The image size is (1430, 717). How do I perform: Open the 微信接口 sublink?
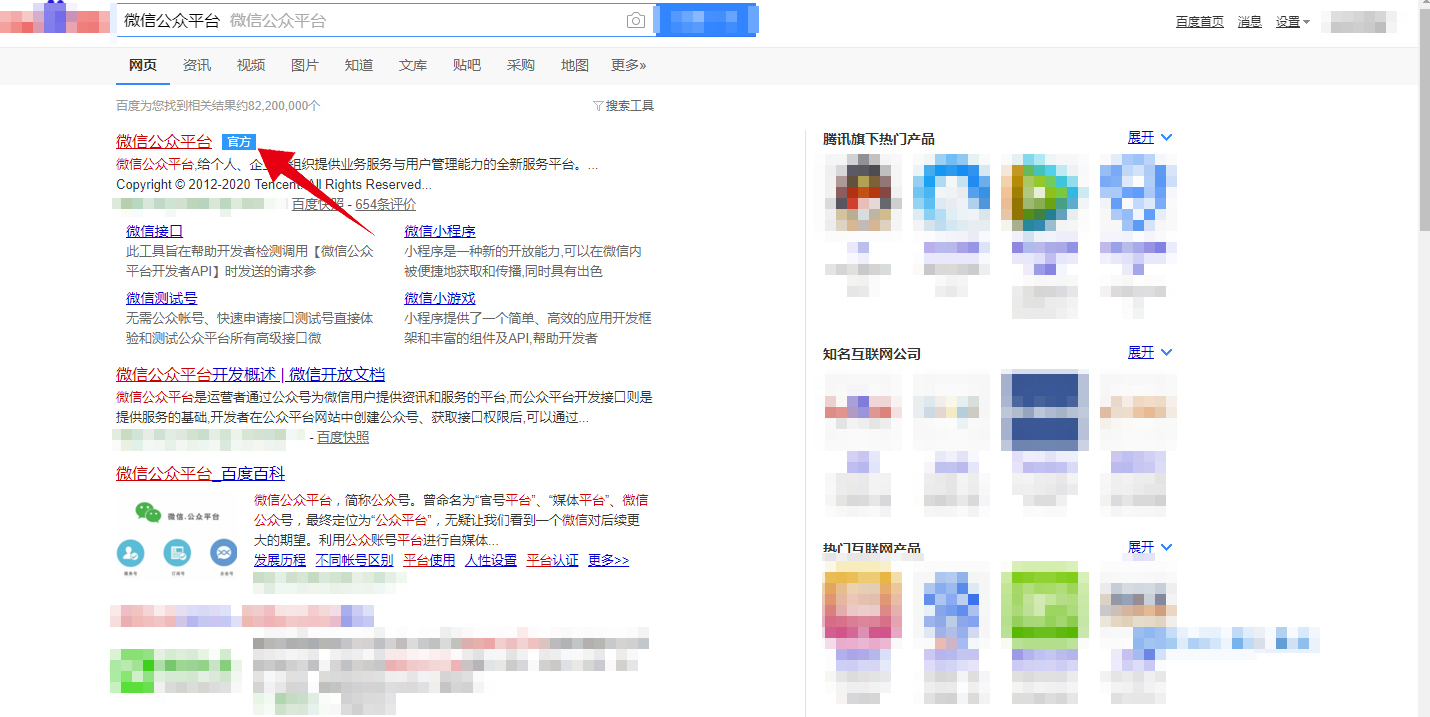tap(155, 231)
